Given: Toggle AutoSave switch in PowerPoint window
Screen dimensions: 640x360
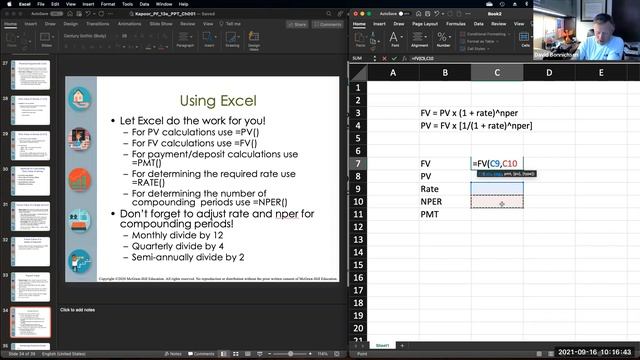Looking at the screenshot, I should [x=57, y=14].
